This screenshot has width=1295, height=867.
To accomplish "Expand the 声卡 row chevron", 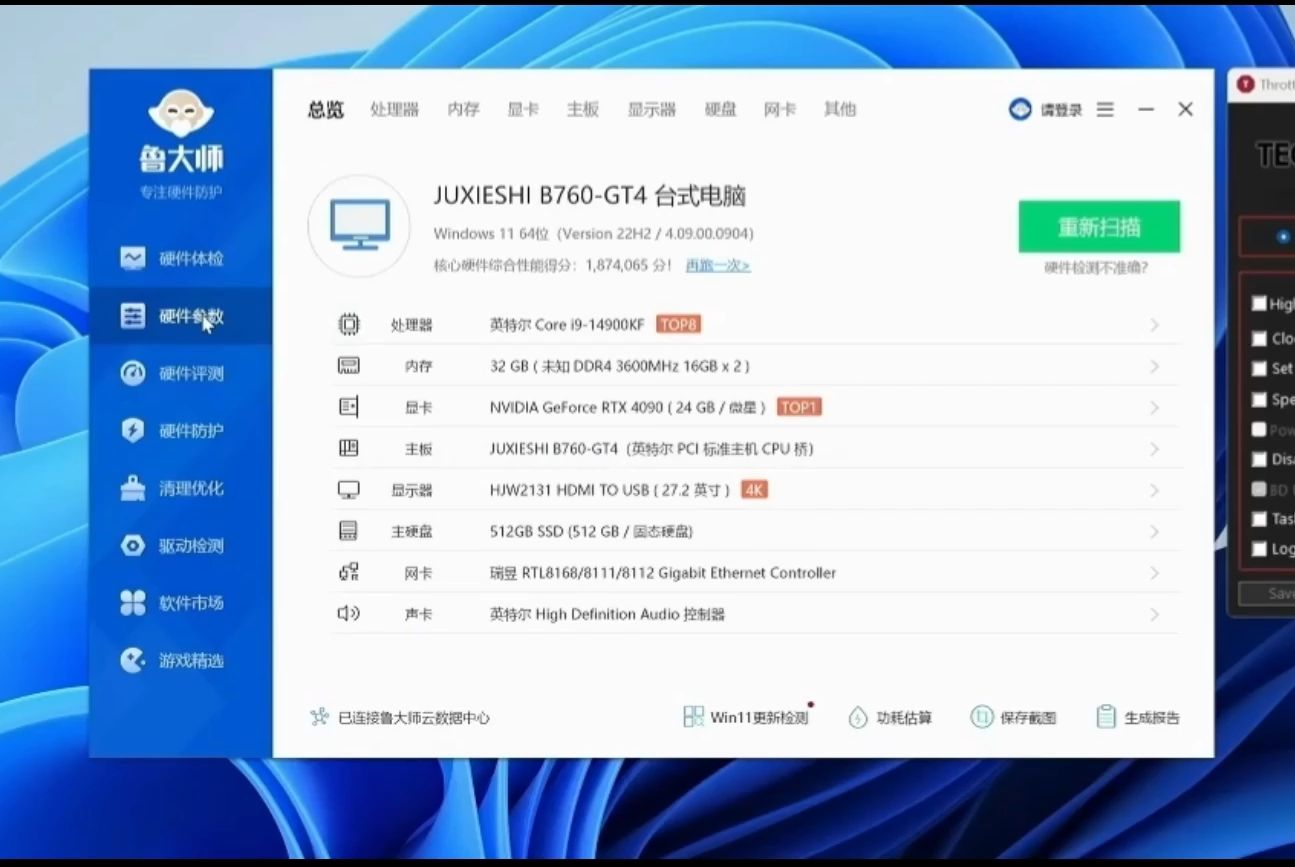I will tap(1154, 614).
